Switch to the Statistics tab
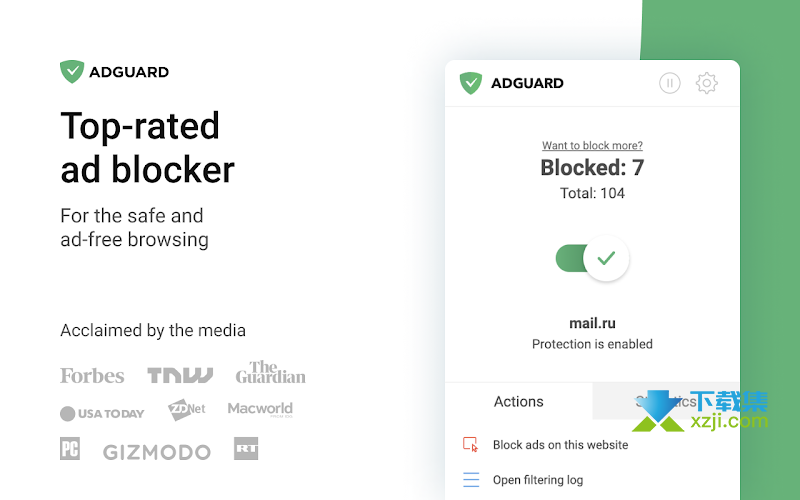Viewport: 800px width, 500px height. click(x=666, y=402)
